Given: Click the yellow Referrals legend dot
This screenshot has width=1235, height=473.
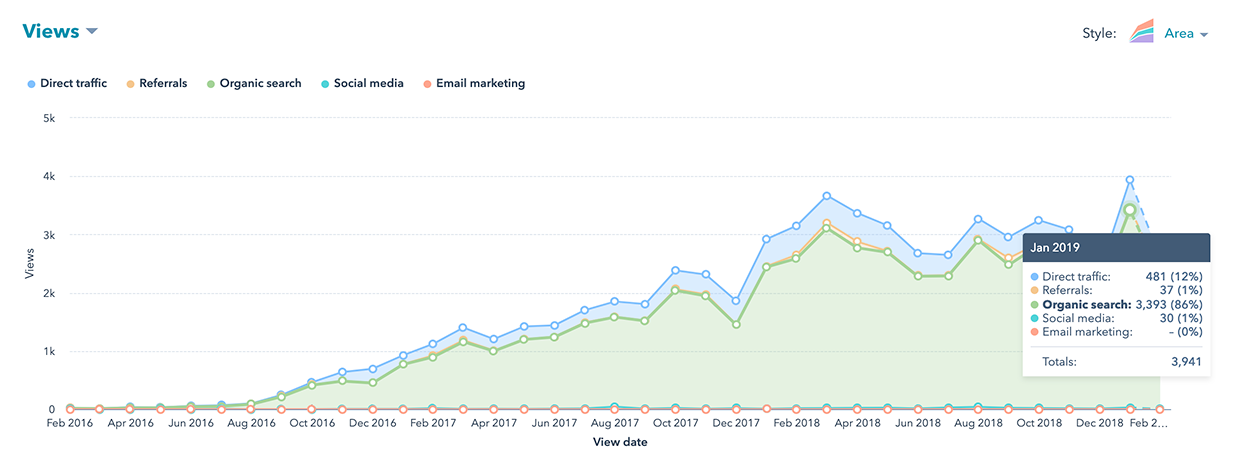Looking at the screenshot, I should coord(129,84).
